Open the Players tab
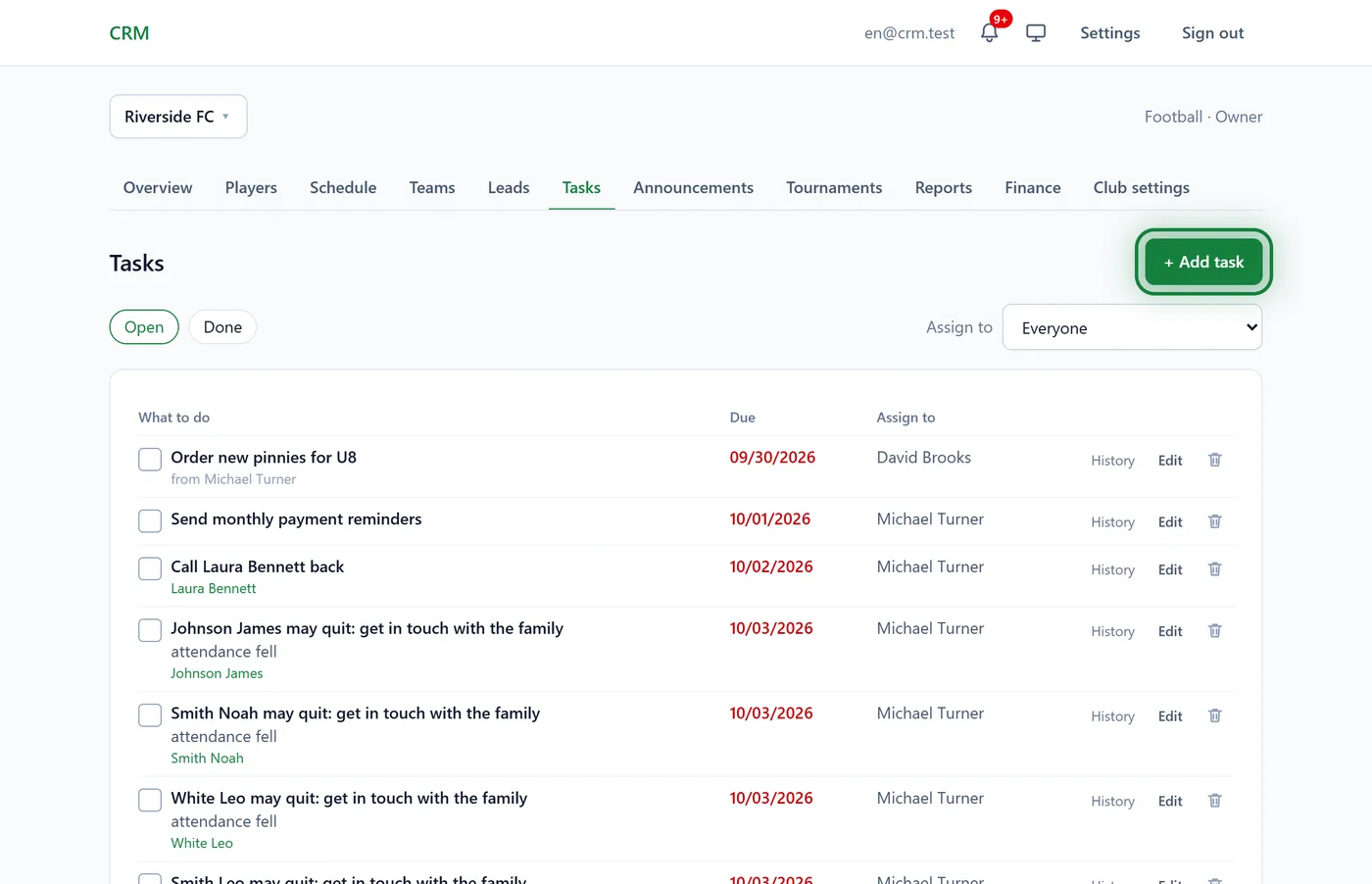The image size is (1372, 884). 251,187
